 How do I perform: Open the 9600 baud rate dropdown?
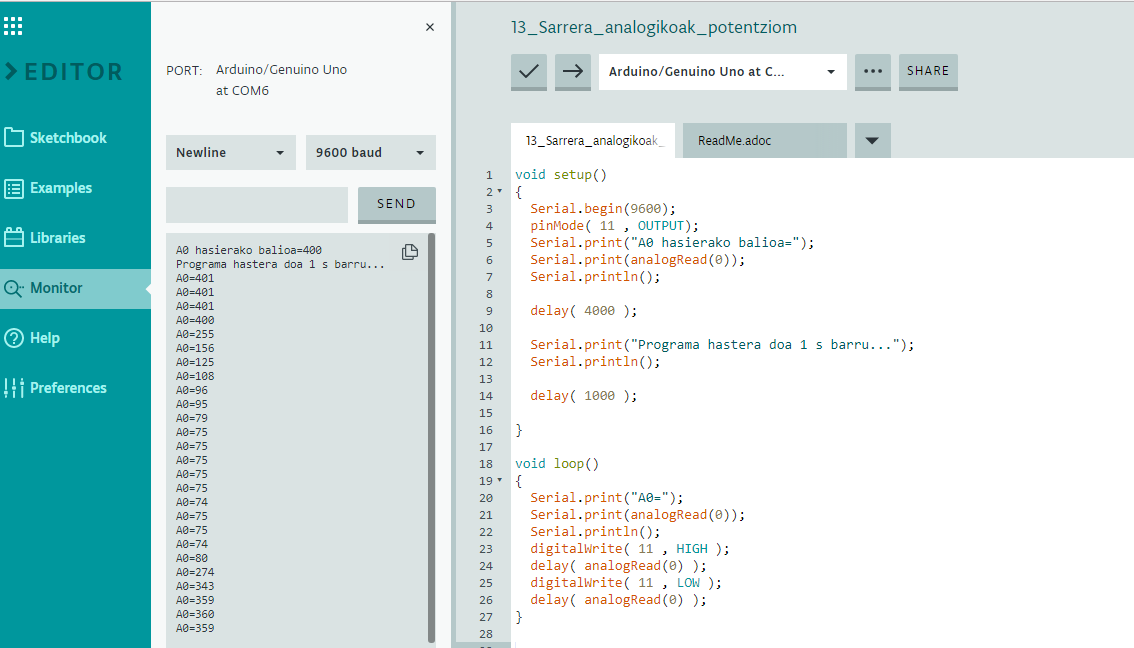[x=370, y=153]
